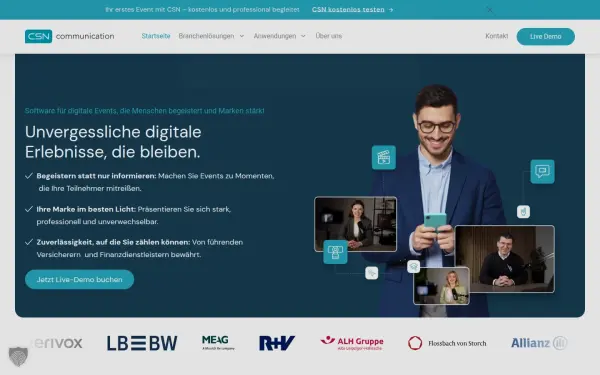
Task: Click the CSN communication logo
Action: pyautogui.click(x=70, y=36)
